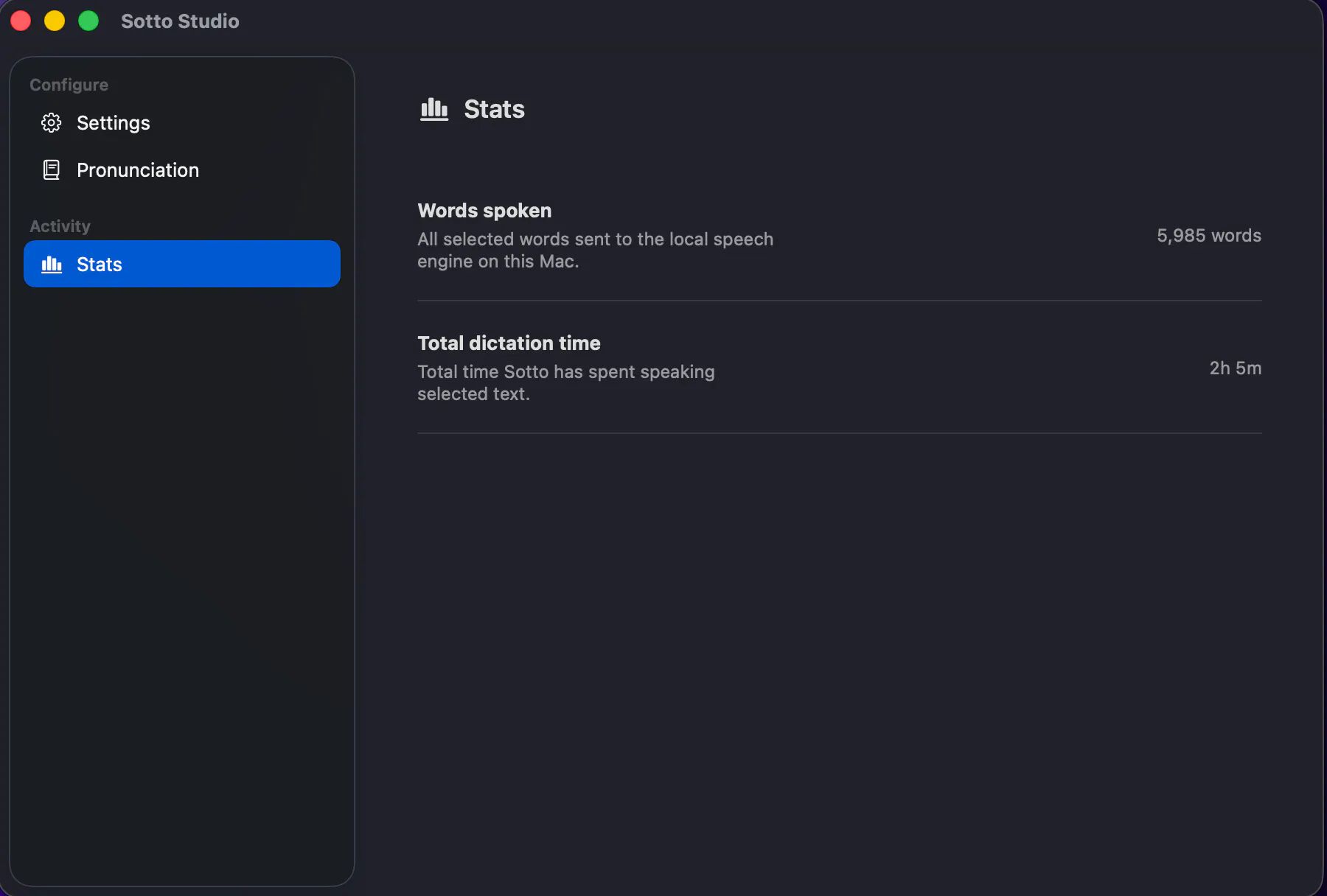Select the Stats sidebar row
The width and height of the screenshot is (1327, 896).
[182, 264]
